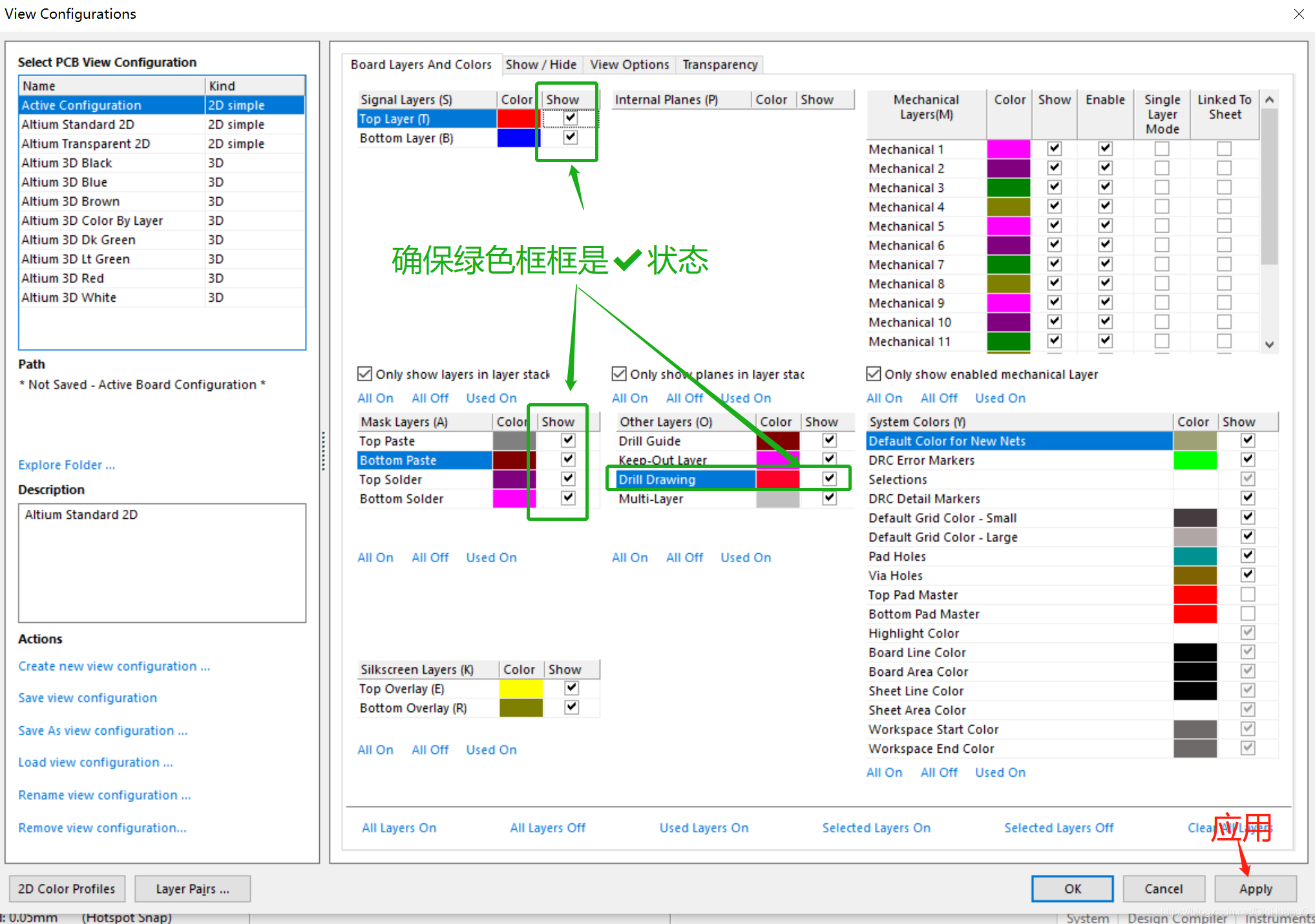The height and width of the screenshot is (924, 1315).
Task: Close the View Configurations dialog
Action: tap(1299, 14)
